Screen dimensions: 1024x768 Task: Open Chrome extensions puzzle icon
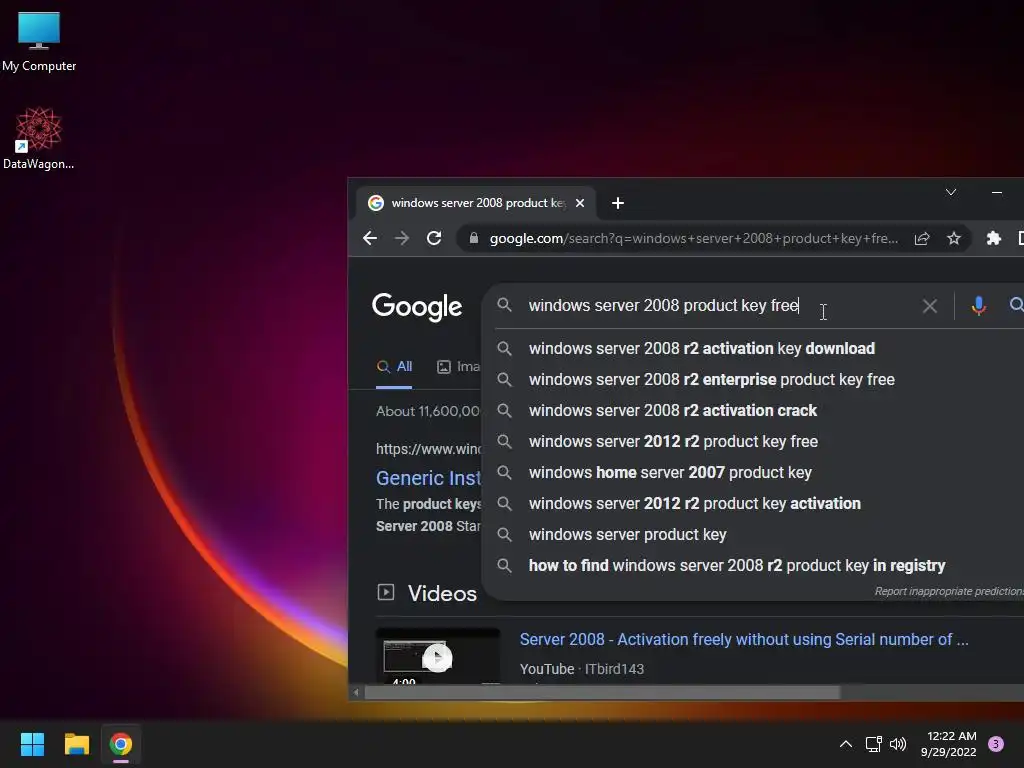point(993,238)
